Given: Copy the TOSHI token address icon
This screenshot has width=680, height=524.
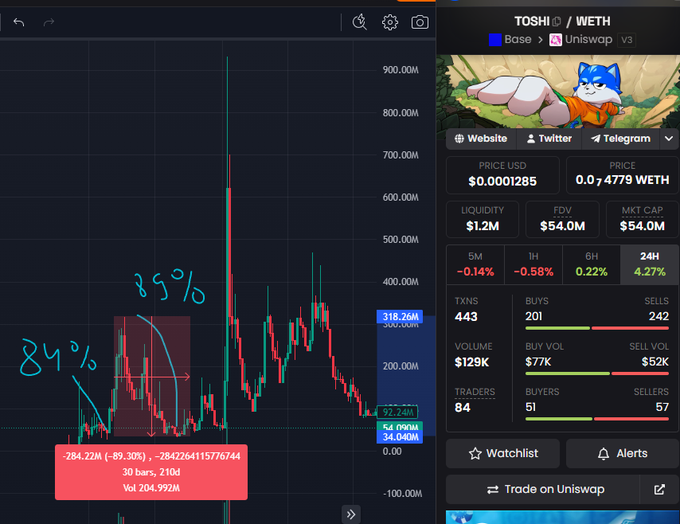Looking at the screenshot, I should click(557, 21).
